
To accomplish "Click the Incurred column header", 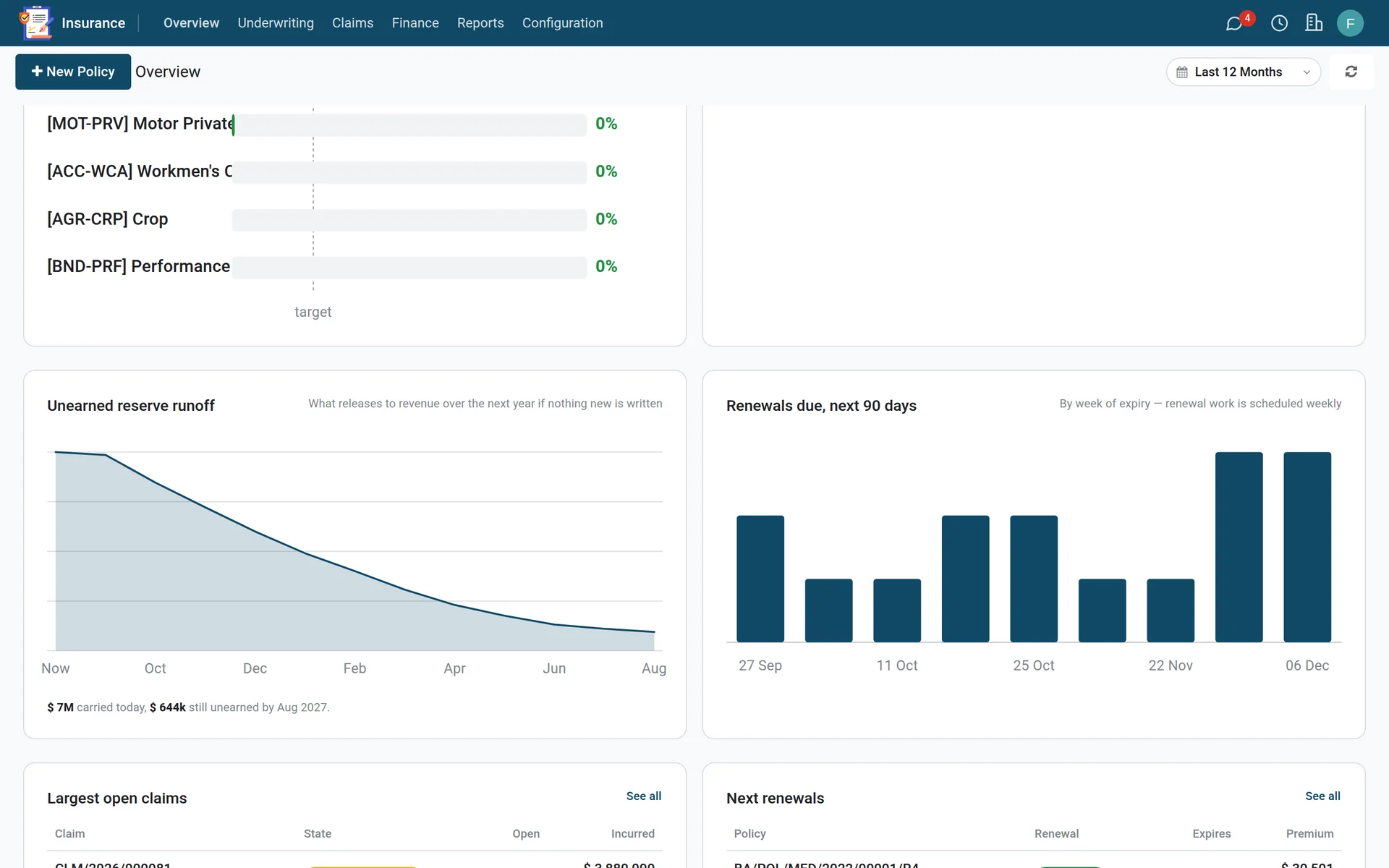I will click(633, 833).
